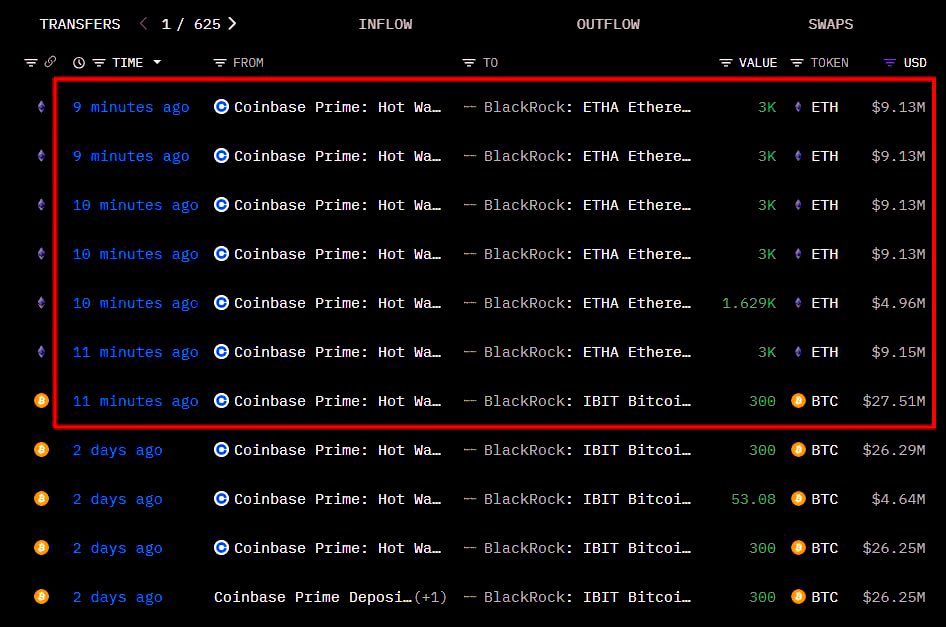Toggle the TO column filter
Screen dimensions: 946x627
coord(467,62)
